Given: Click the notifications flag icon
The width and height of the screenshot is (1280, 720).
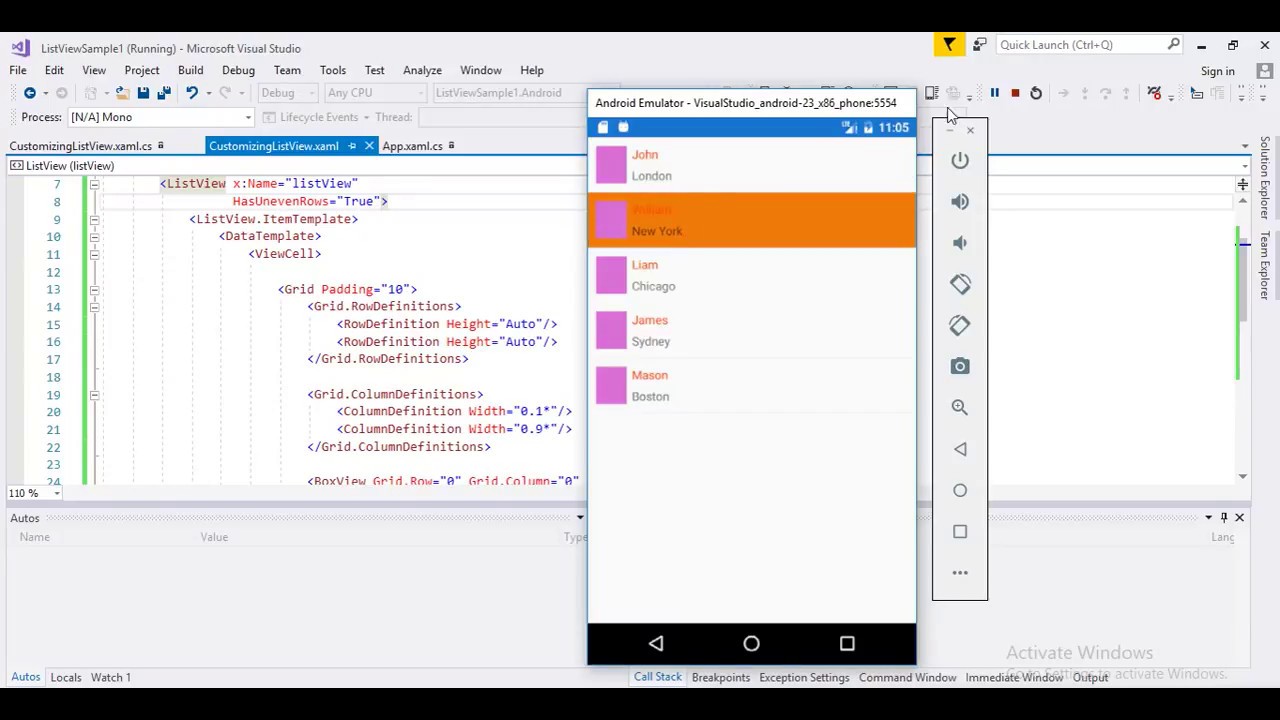Looking at the screenshot, I should [x=949, y=45].
